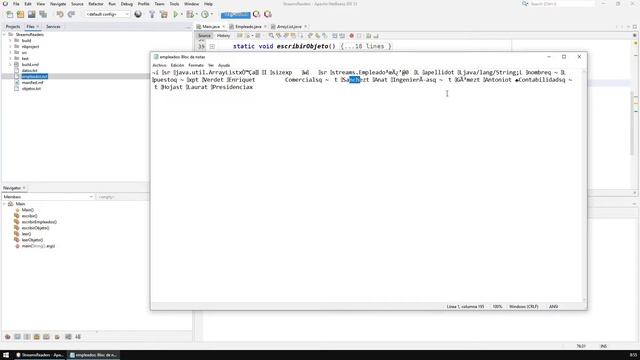Click the Save All icon in NetBeans toolbar

[43, 14]
